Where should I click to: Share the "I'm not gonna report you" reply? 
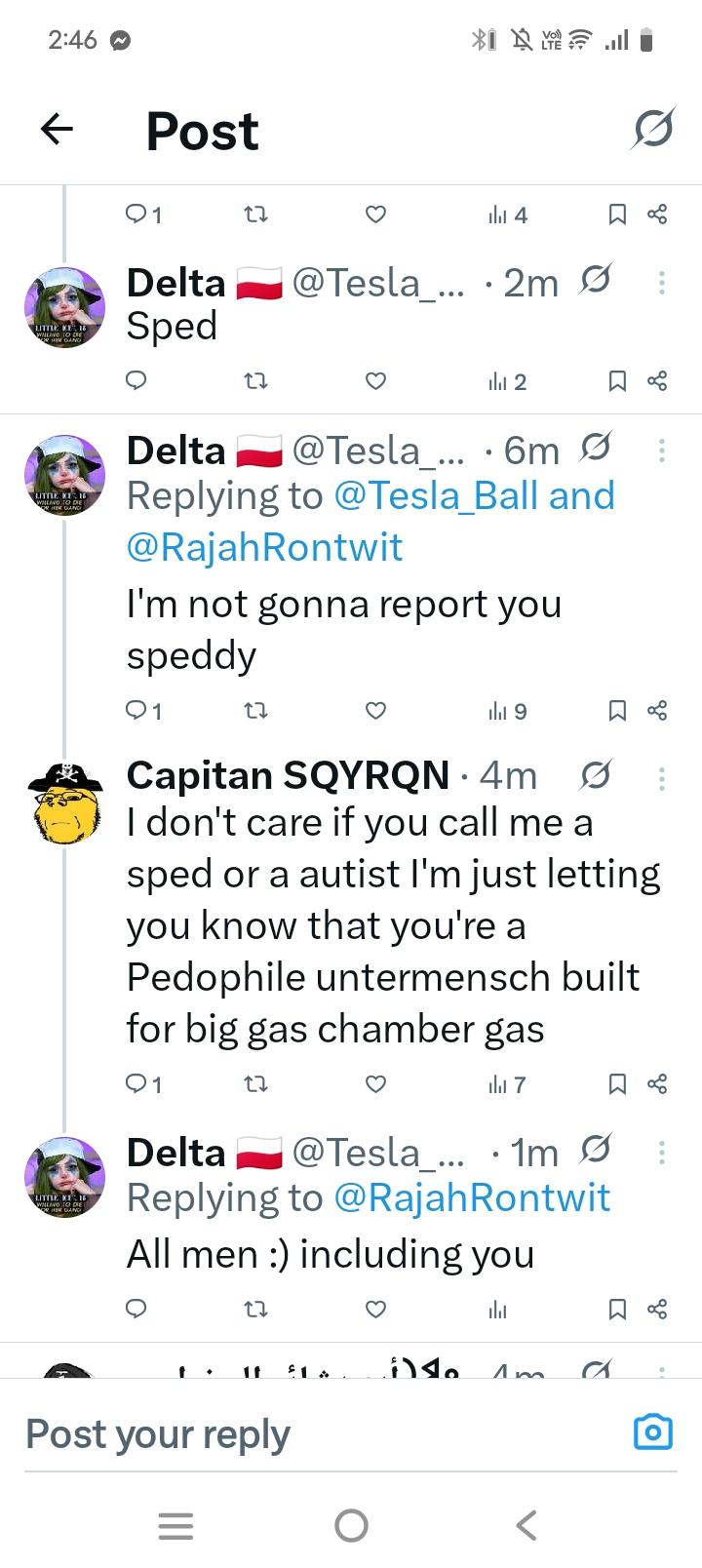pyautogui.click(x=657, y=711)
